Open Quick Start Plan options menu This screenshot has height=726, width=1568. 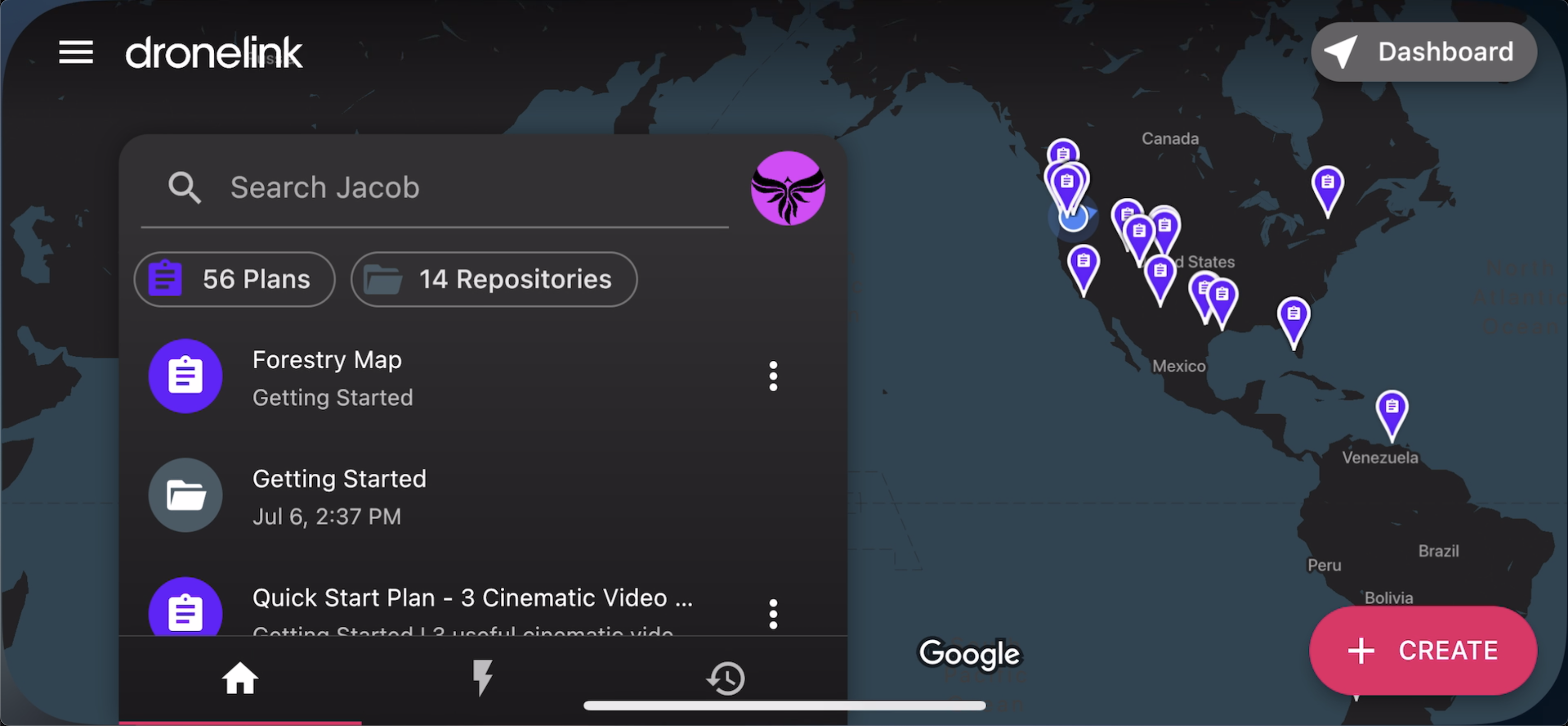pos(773,613)
